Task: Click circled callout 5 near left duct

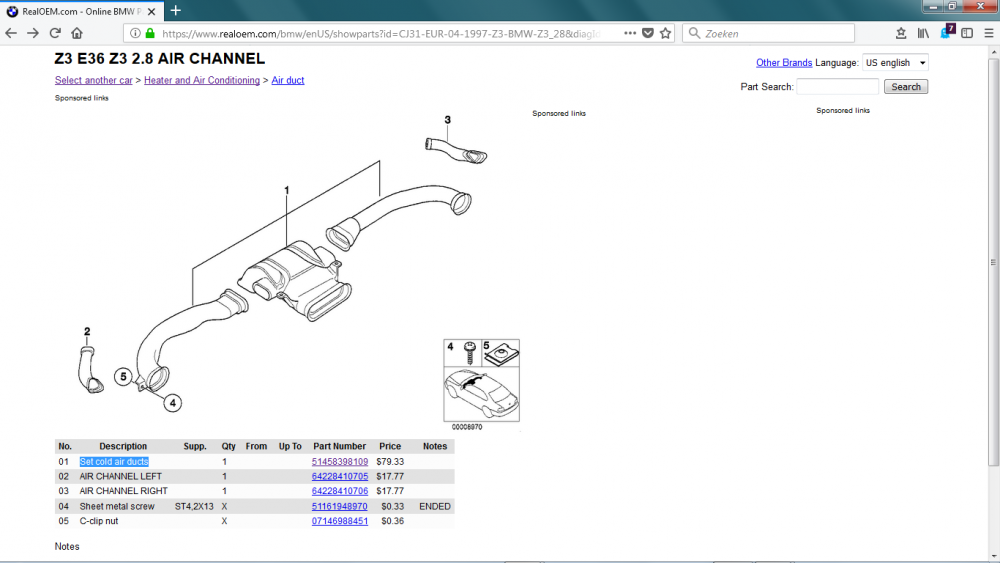Action: coord(123,377)
